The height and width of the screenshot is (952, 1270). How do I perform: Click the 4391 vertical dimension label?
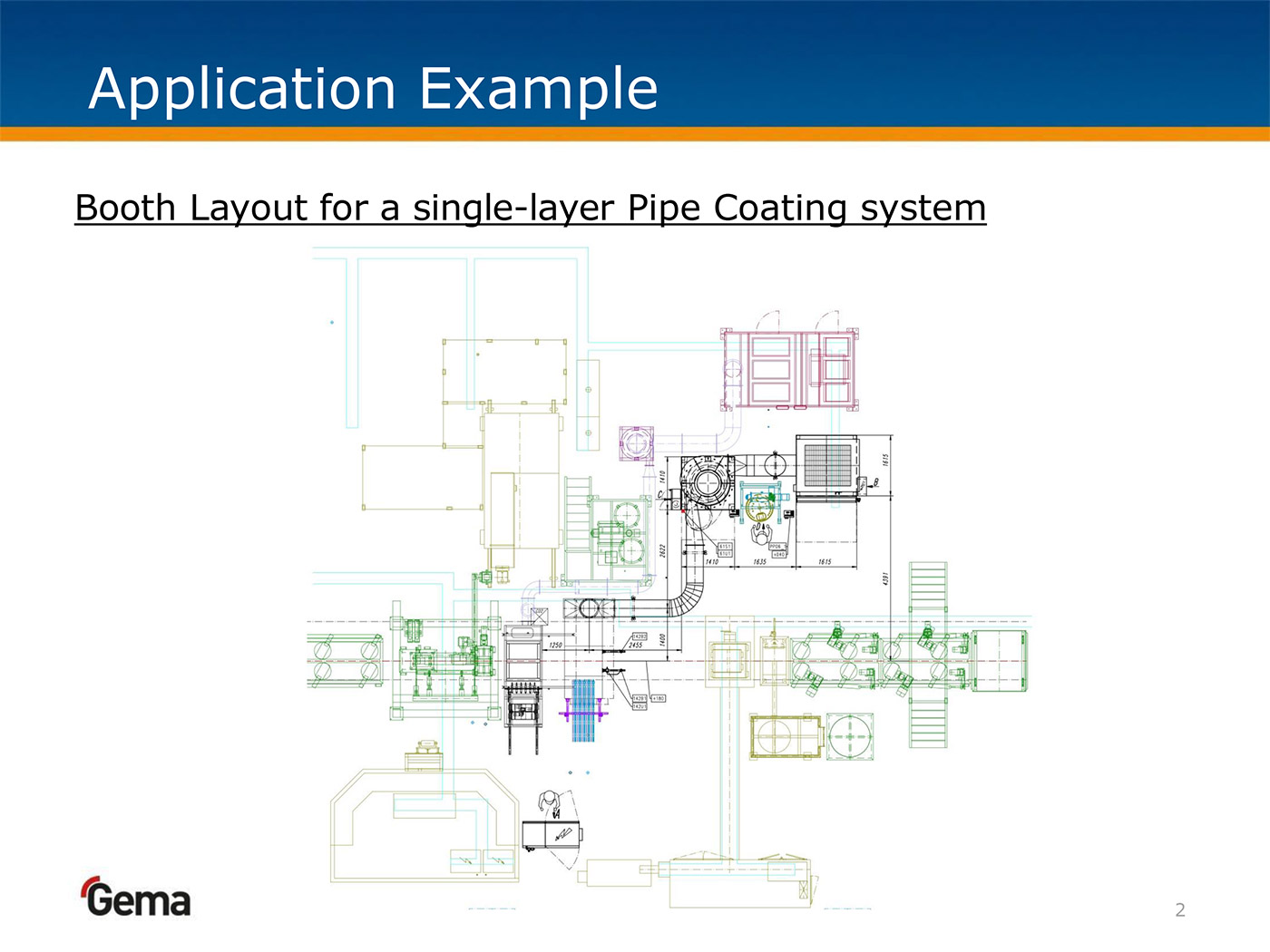pyautogui.click(x=885, y=578)
